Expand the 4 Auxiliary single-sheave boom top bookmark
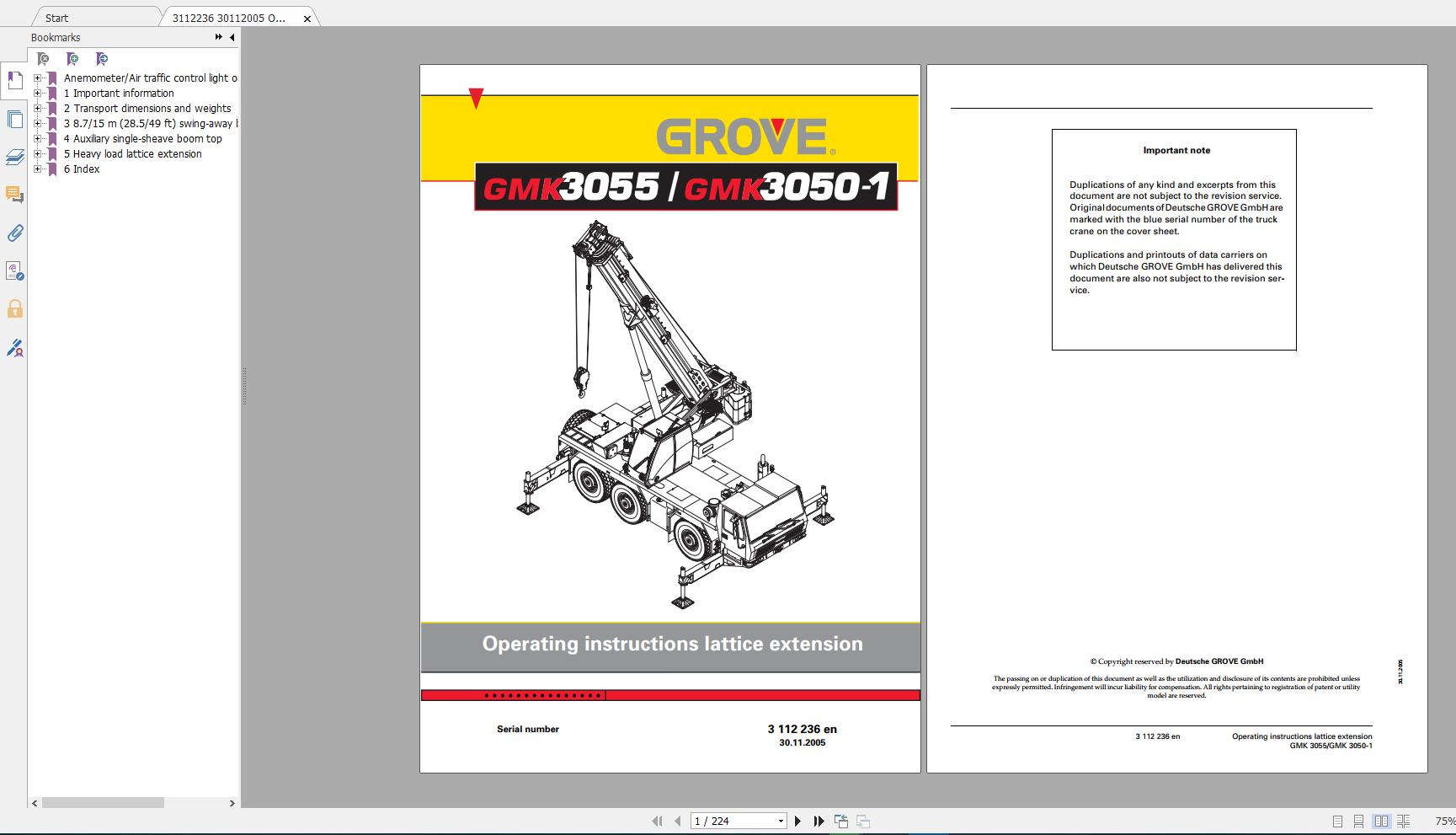The height and width of the screenshot is (835, 1456). [37, 139]
